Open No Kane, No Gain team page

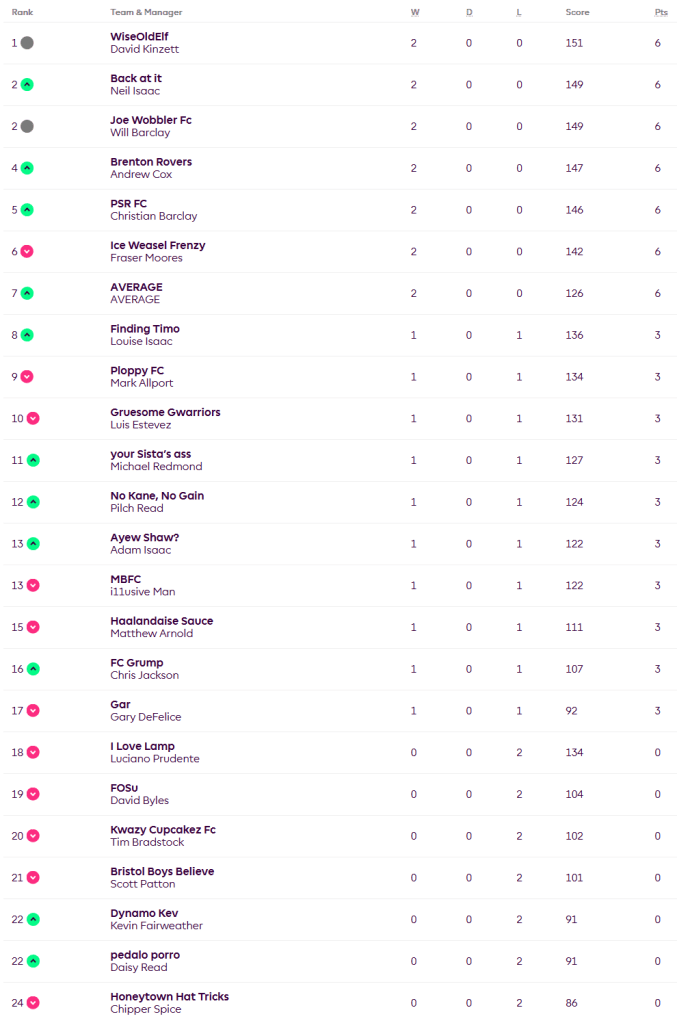157,496
